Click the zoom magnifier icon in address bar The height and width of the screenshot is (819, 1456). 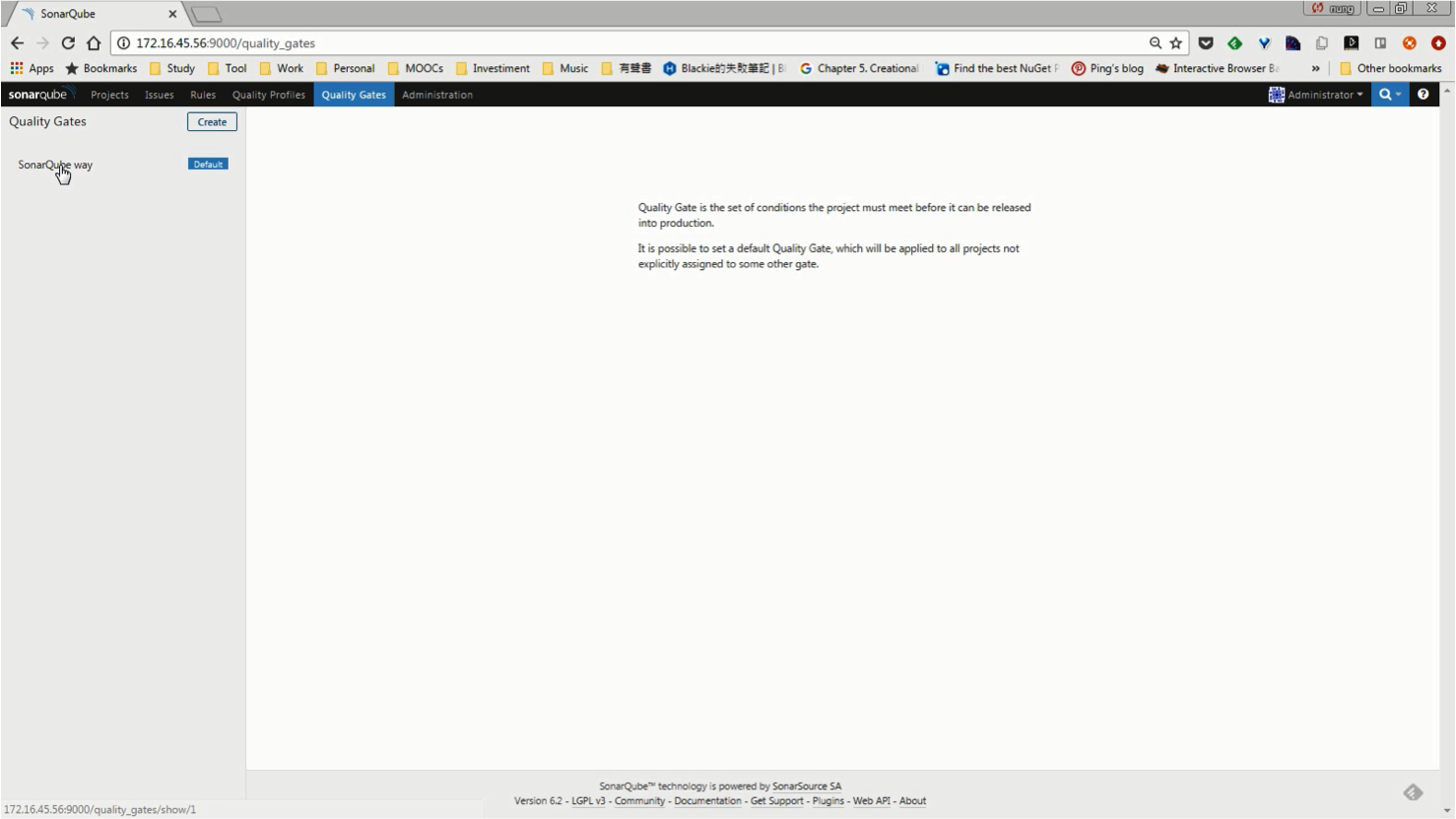1156,43
